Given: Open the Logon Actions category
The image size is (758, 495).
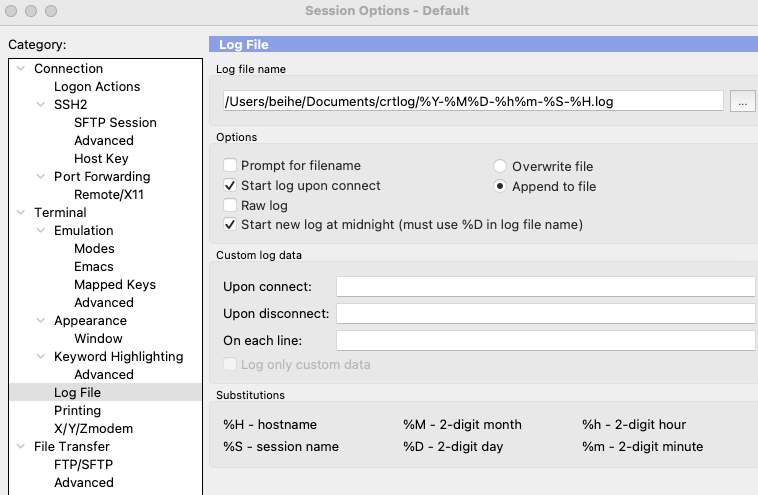Looking at the screenshot, I should (x=97, y=87).
